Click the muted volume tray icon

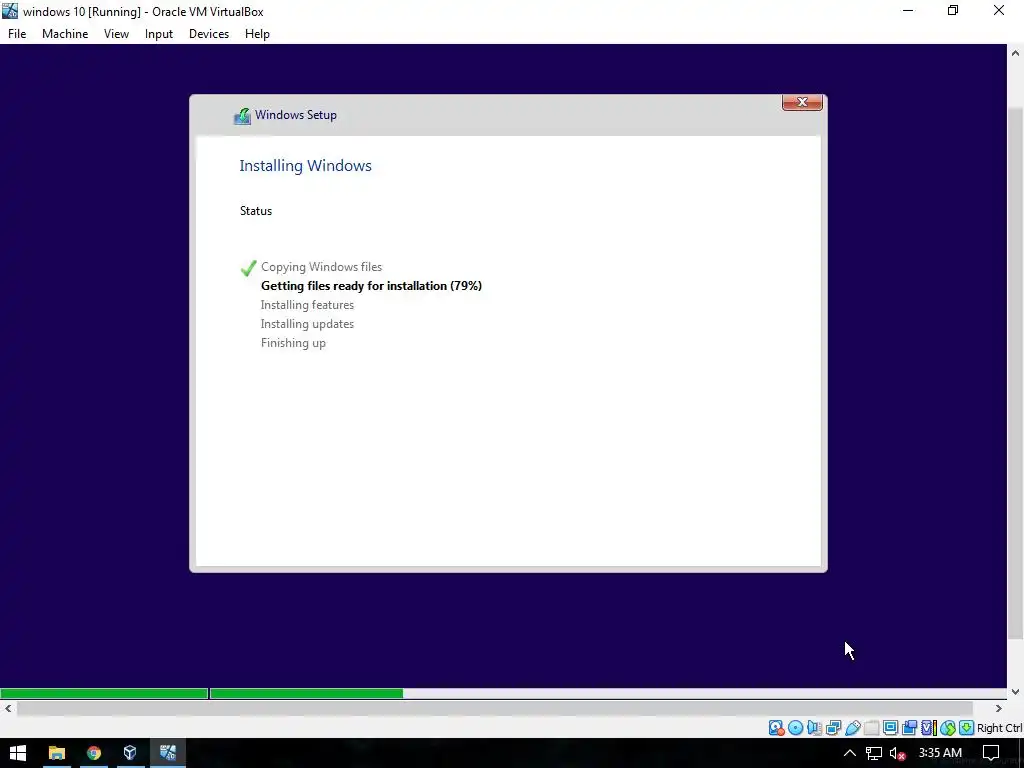pyautogui.click(x=898, y=753)
